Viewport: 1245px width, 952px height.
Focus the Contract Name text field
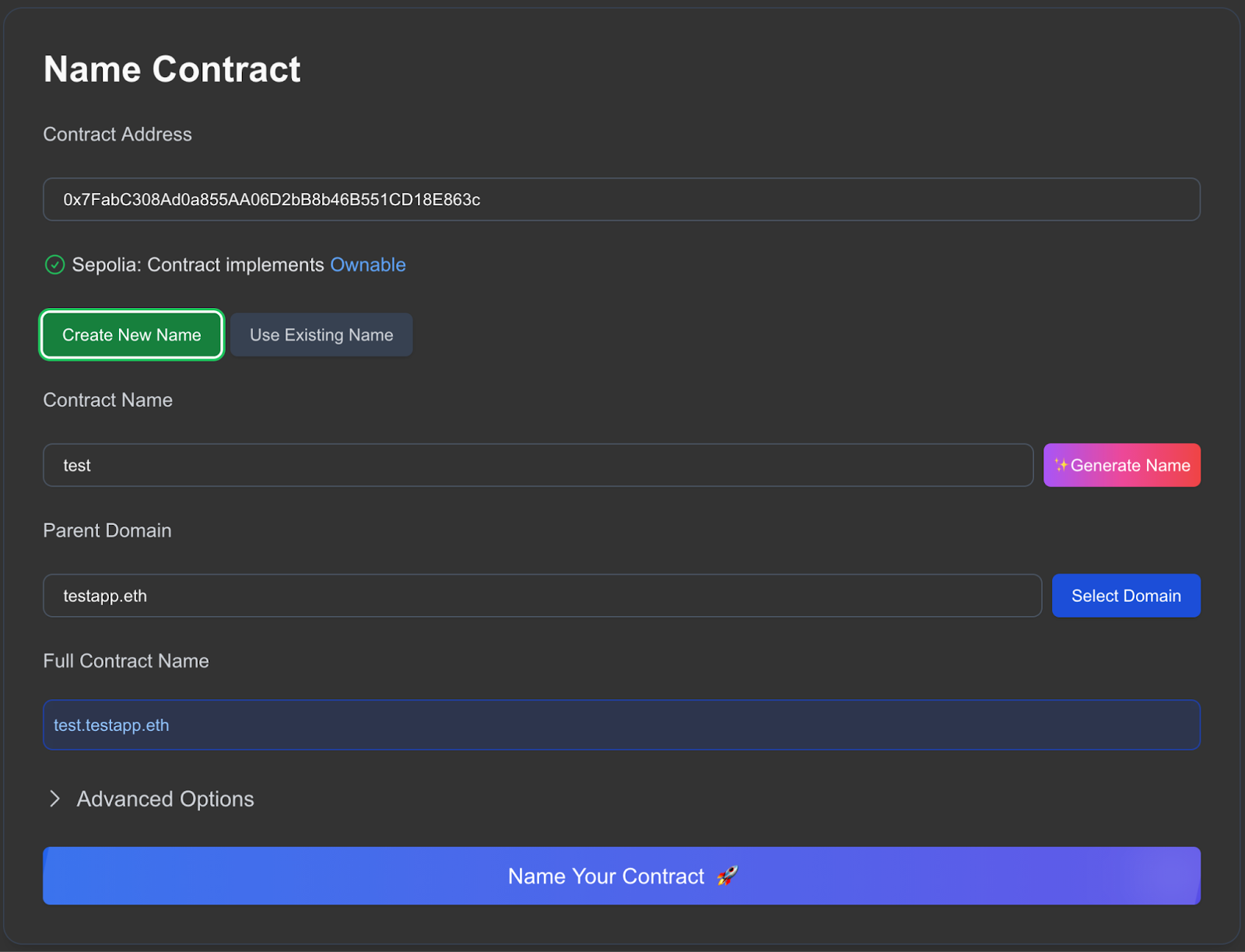click(x=538, y=465)
